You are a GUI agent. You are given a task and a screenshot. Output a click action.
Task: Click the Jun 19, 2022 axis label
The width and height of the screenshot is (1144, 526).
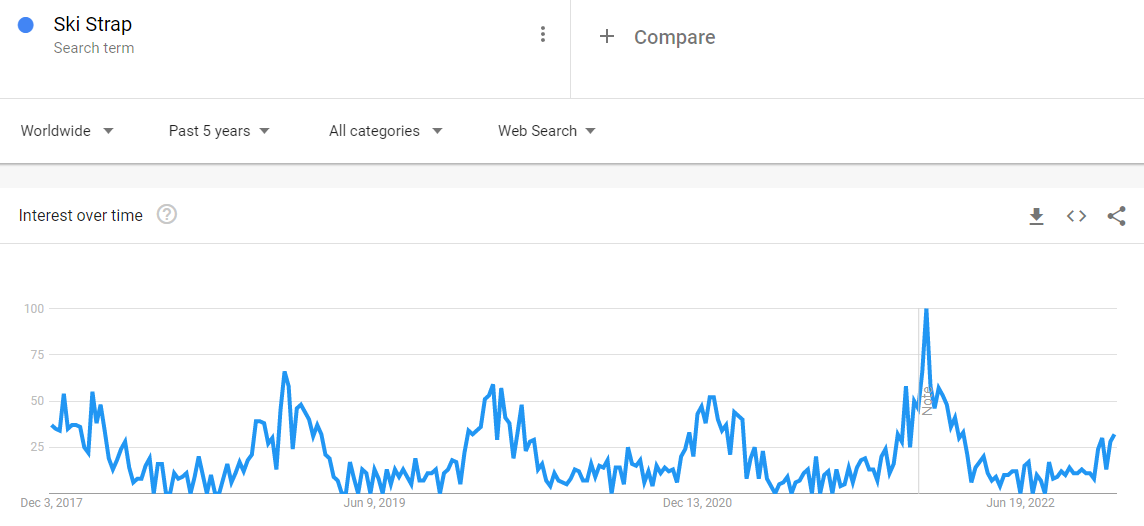(x=1021, y=502)
